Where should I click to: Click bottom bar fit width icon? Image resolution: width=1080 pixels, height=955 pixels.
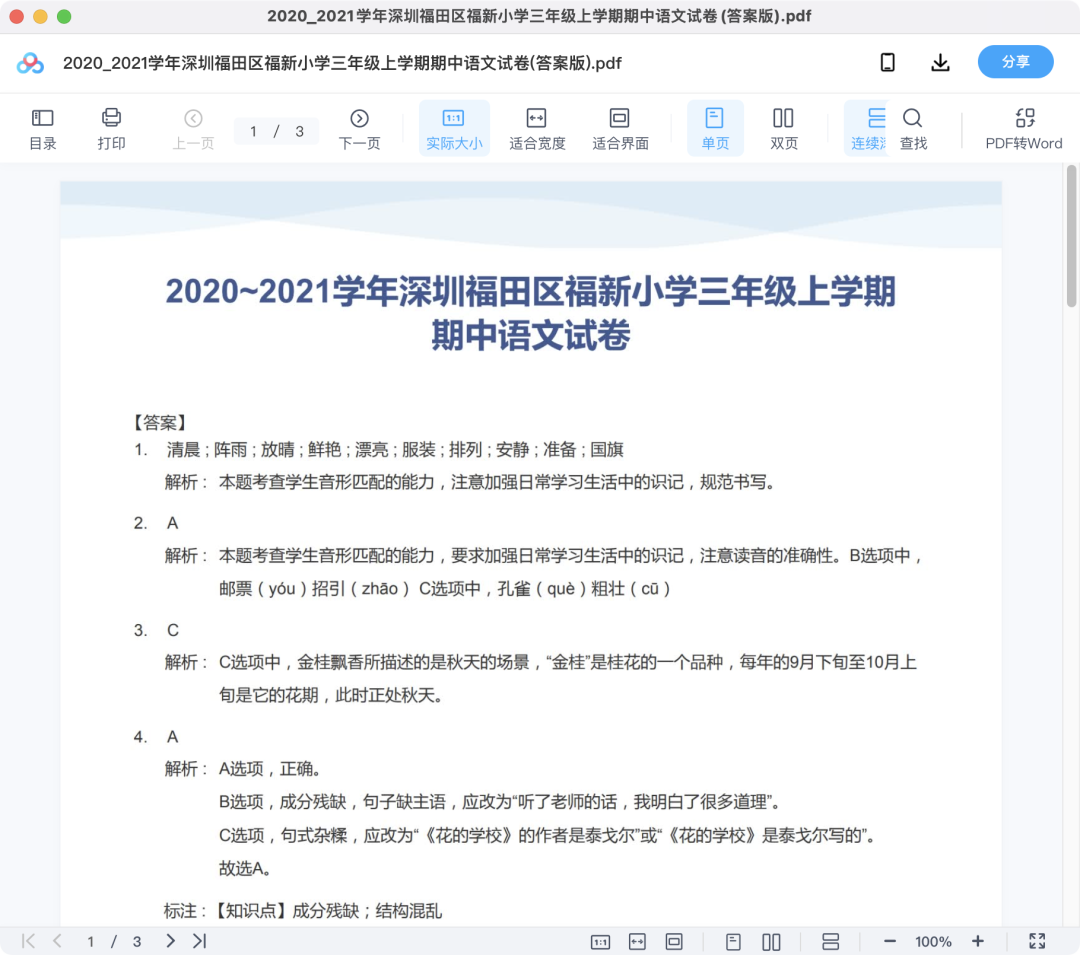637,942
